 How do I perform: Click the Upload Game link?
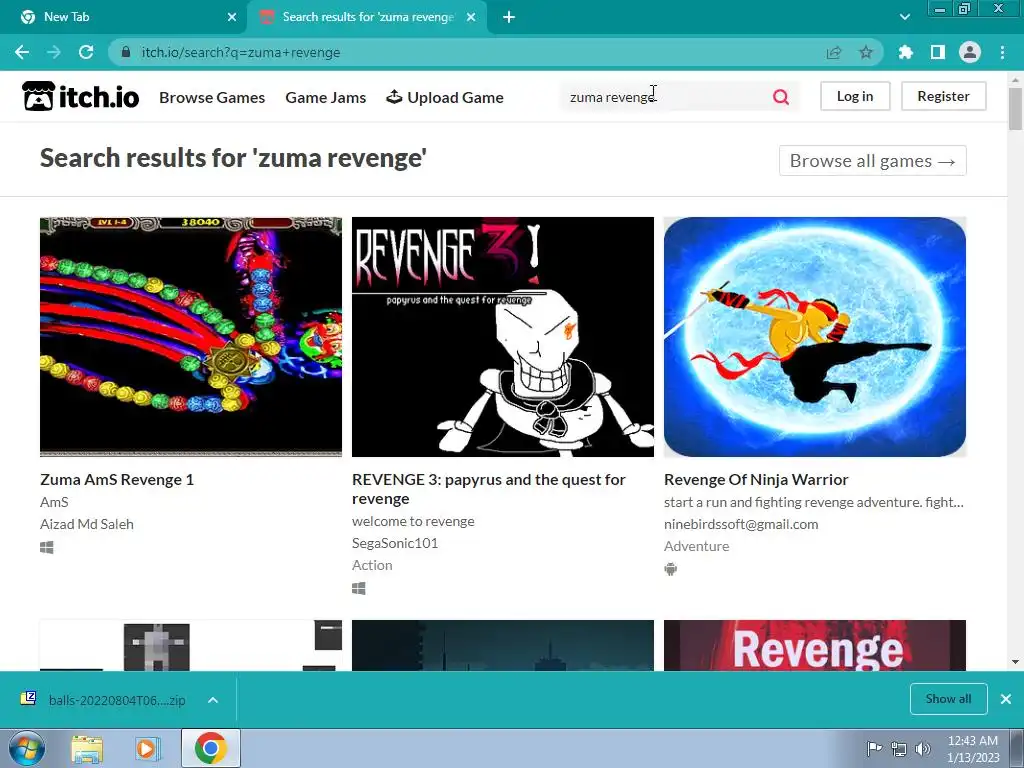[445, 97]
